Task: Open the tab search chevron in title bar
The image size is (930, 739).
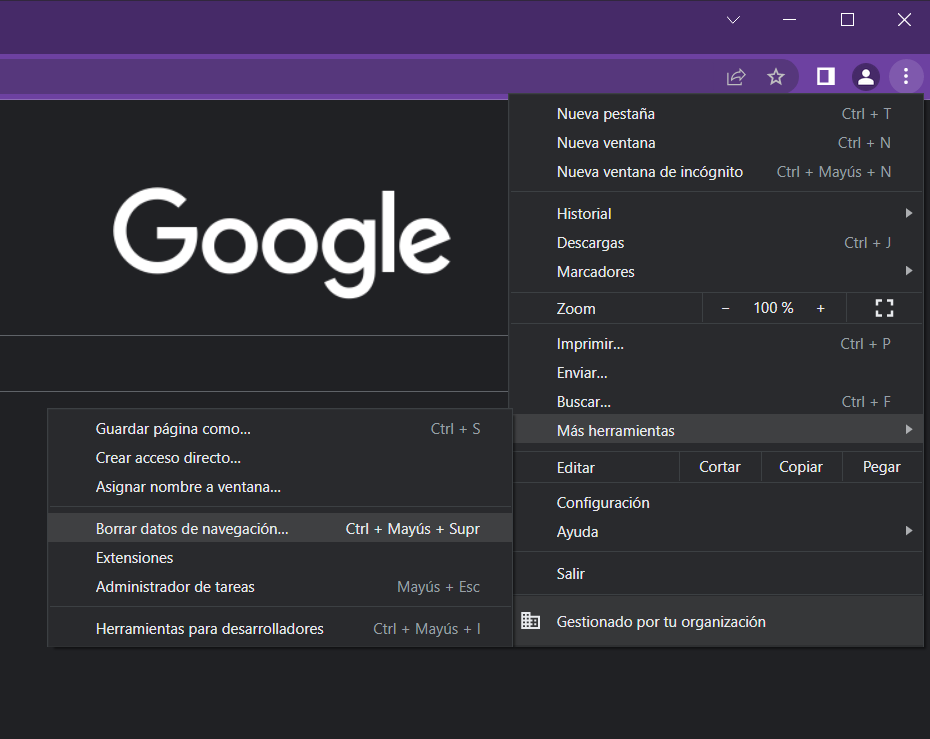Action: point(733,20)
